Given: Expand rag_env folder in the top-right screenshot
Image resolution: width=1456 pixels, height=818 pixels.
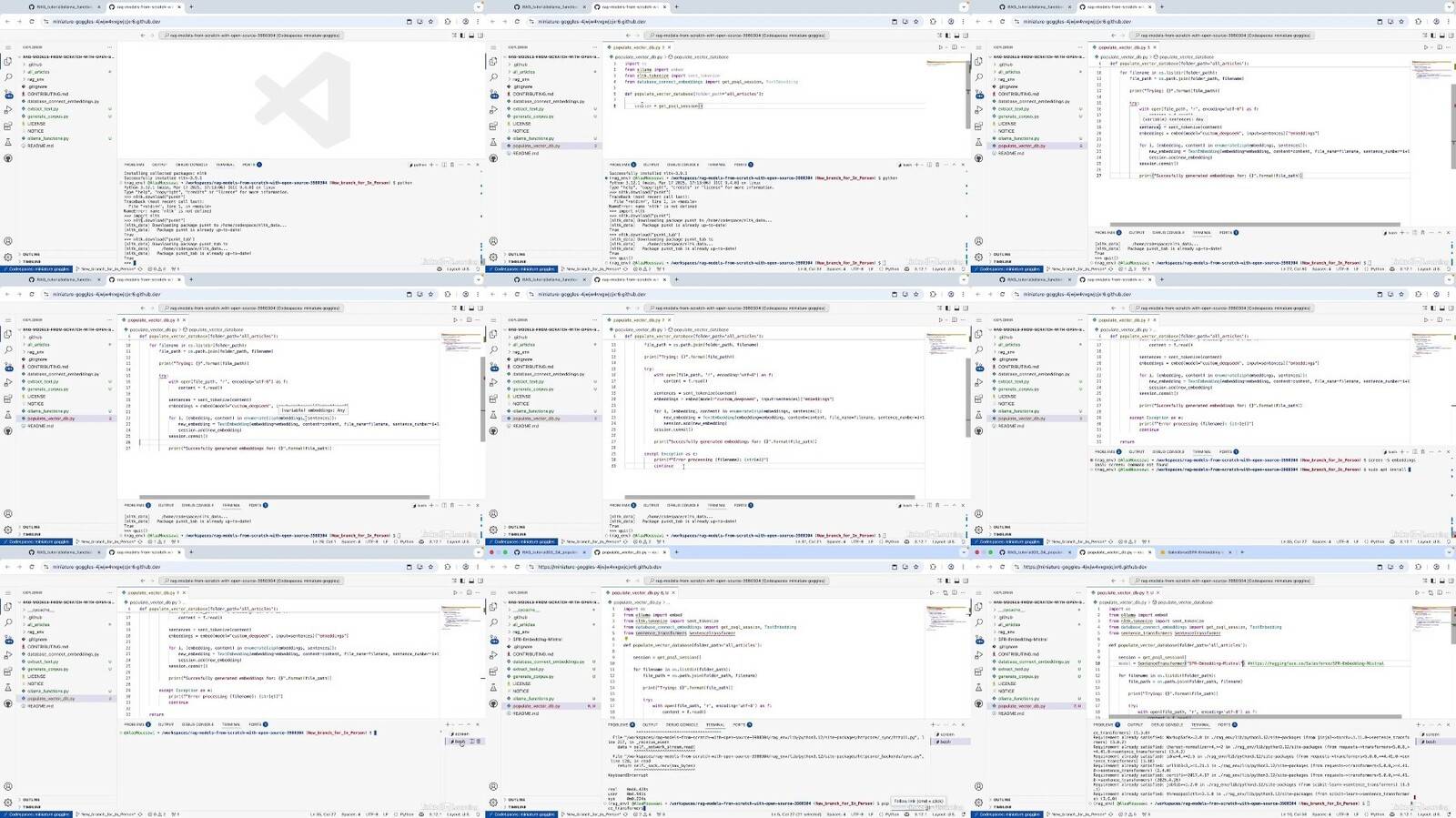Looking at the screenshot, I should 1006,79.
